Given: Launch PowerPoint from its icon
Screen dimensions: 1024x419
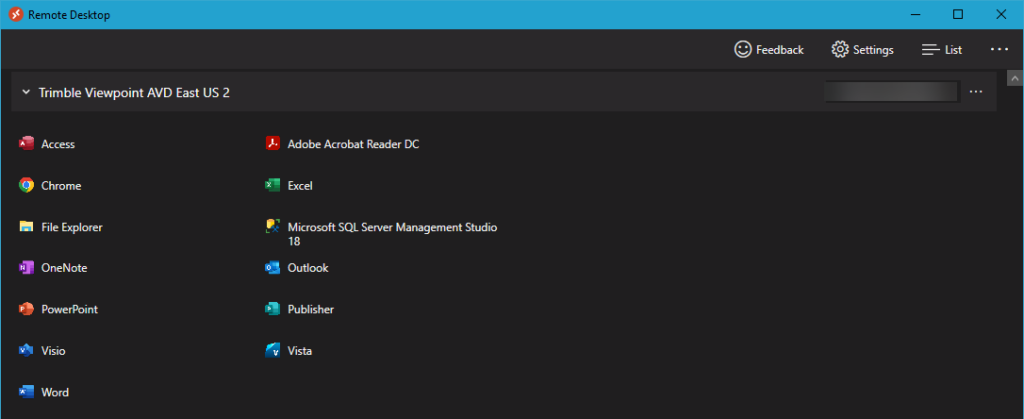Looking at the screenshot, I should [x=26, y=309].
